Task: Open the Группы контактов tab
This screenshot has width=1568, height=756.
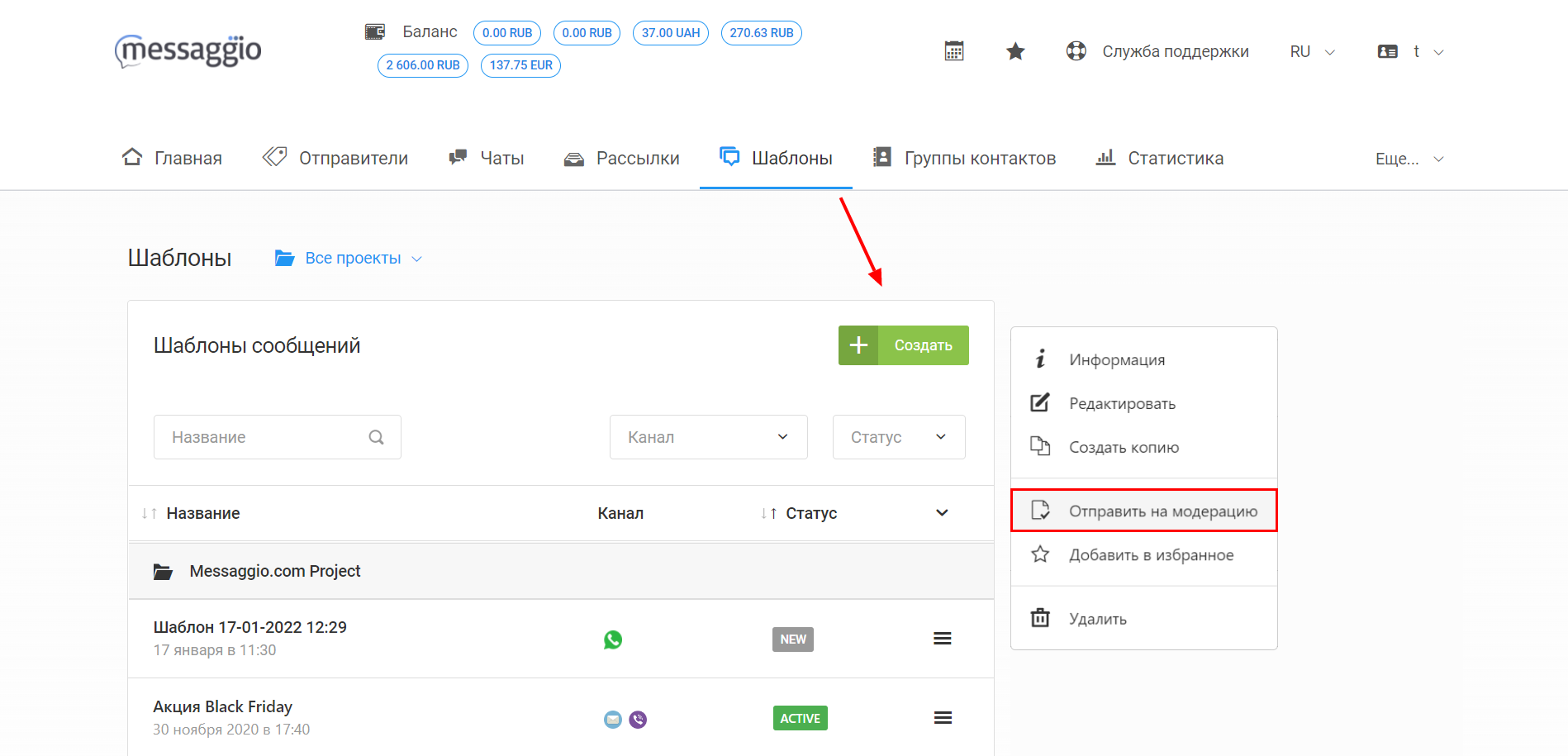Action: (x=964, y=158)
